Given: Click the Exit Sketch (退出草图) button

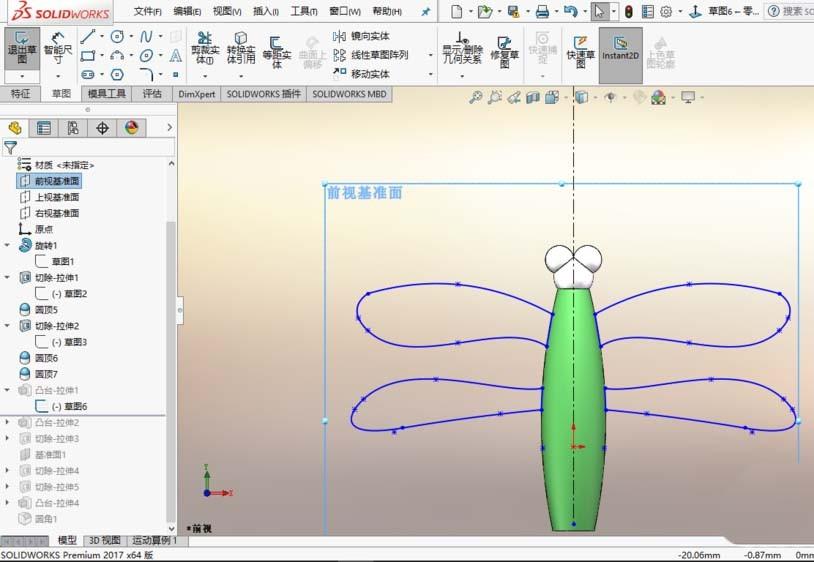Looking at the screenshot, I should pyautogui.click(x=22, y=48).
